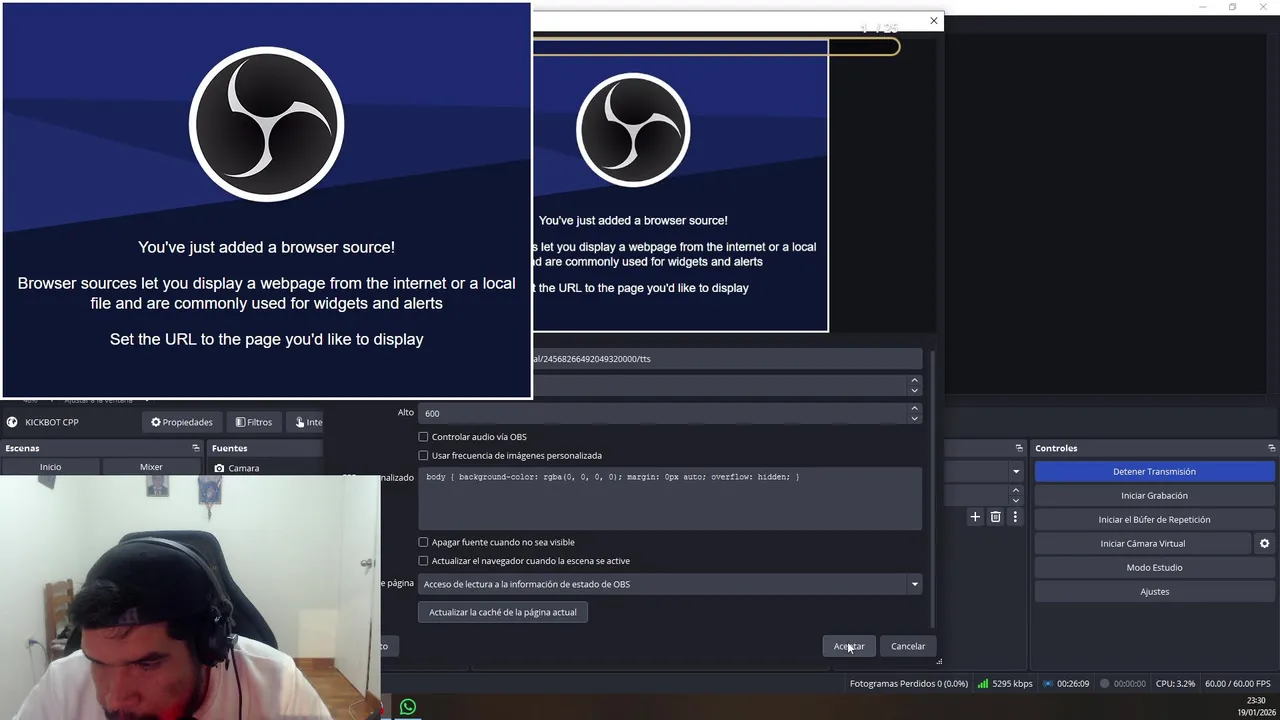The height and width of the screenshot is (720, 1280).
Task: Increase transition duration with up arrow
Action: [x=1016, y=491]
